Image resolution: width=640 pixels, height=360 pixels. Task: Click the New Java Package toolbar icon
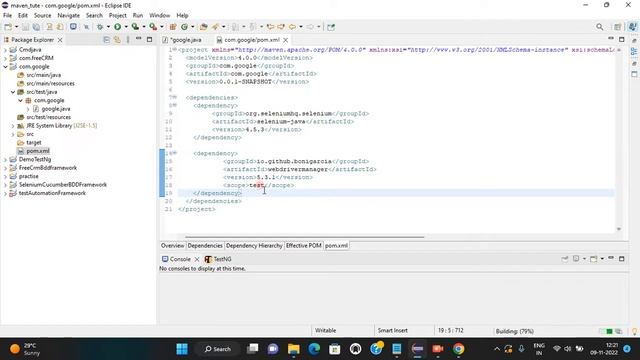173,27
